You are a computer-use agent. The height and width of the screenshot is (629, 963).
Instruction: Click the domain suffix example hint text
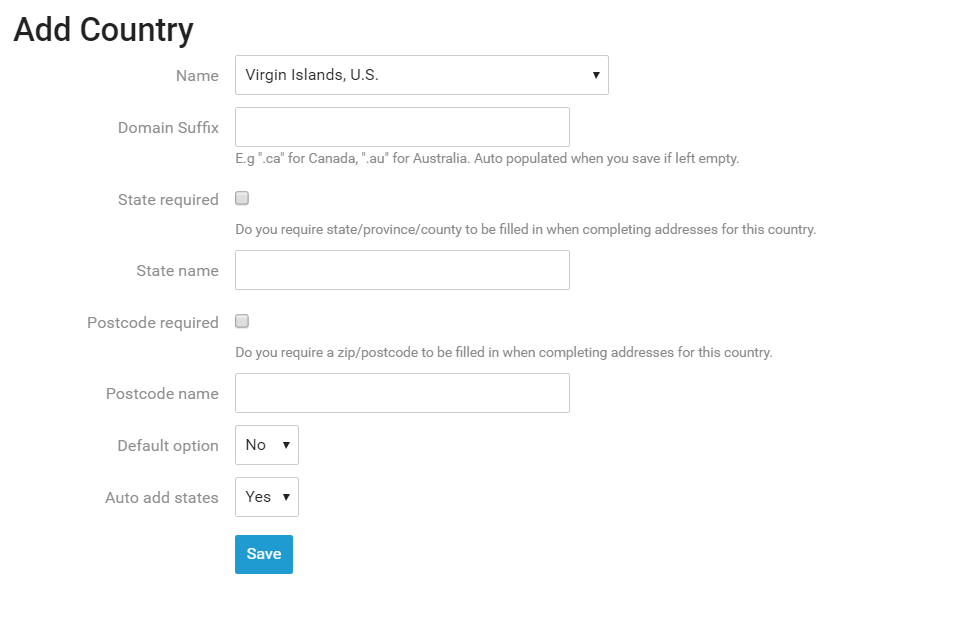(x=487, y=158)
